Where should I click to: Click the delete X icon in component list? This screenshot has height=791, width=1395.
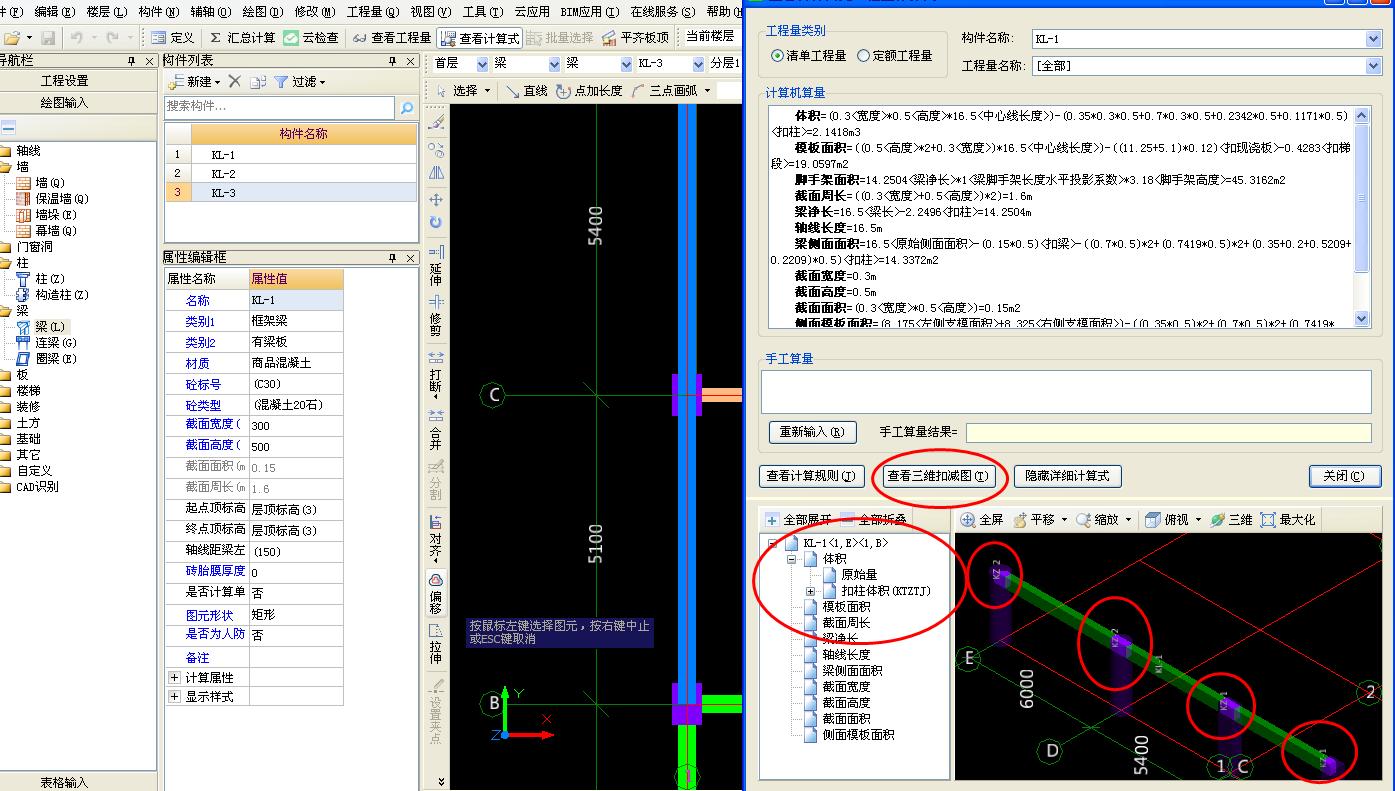click(x=235, y=81)
